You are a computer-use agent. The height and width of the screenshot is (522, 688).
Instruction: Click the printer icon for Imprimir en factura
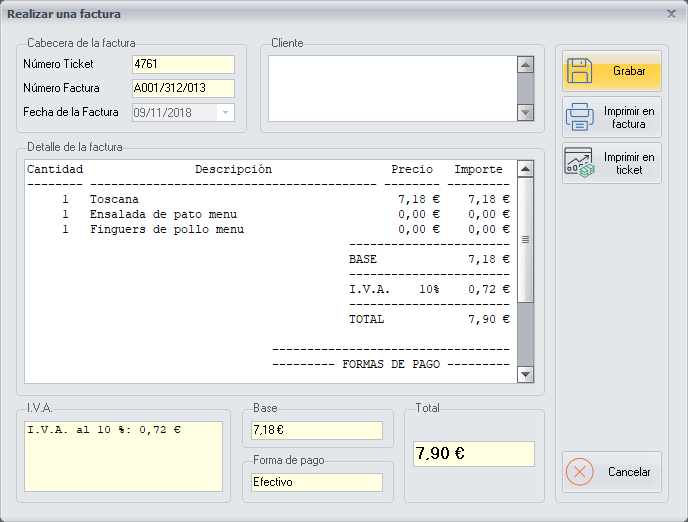(x=581, y=117)
